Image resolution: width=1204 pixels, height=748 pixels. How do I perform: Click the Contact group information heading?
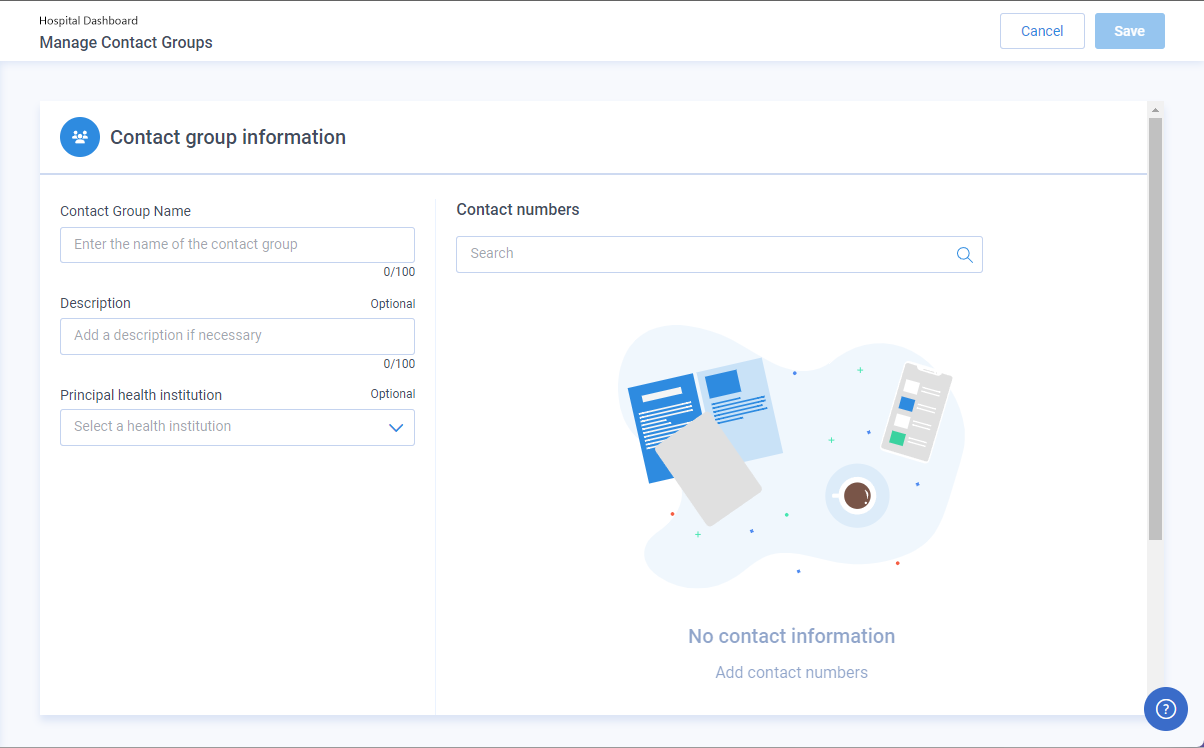pyautogui.click(x=228, y=138)
